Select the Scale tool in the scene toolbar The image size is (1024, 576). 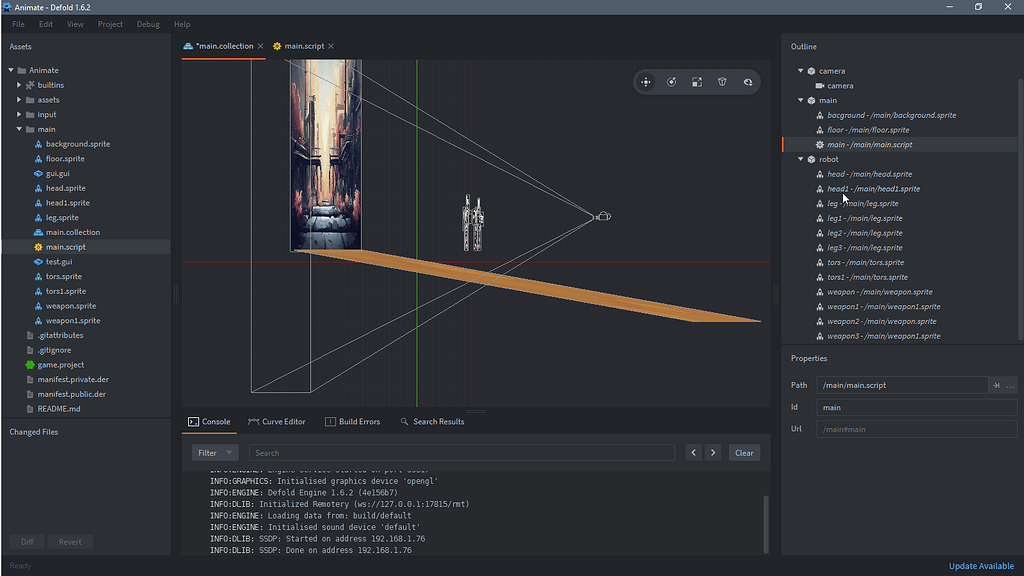click(x=696, y=82)
